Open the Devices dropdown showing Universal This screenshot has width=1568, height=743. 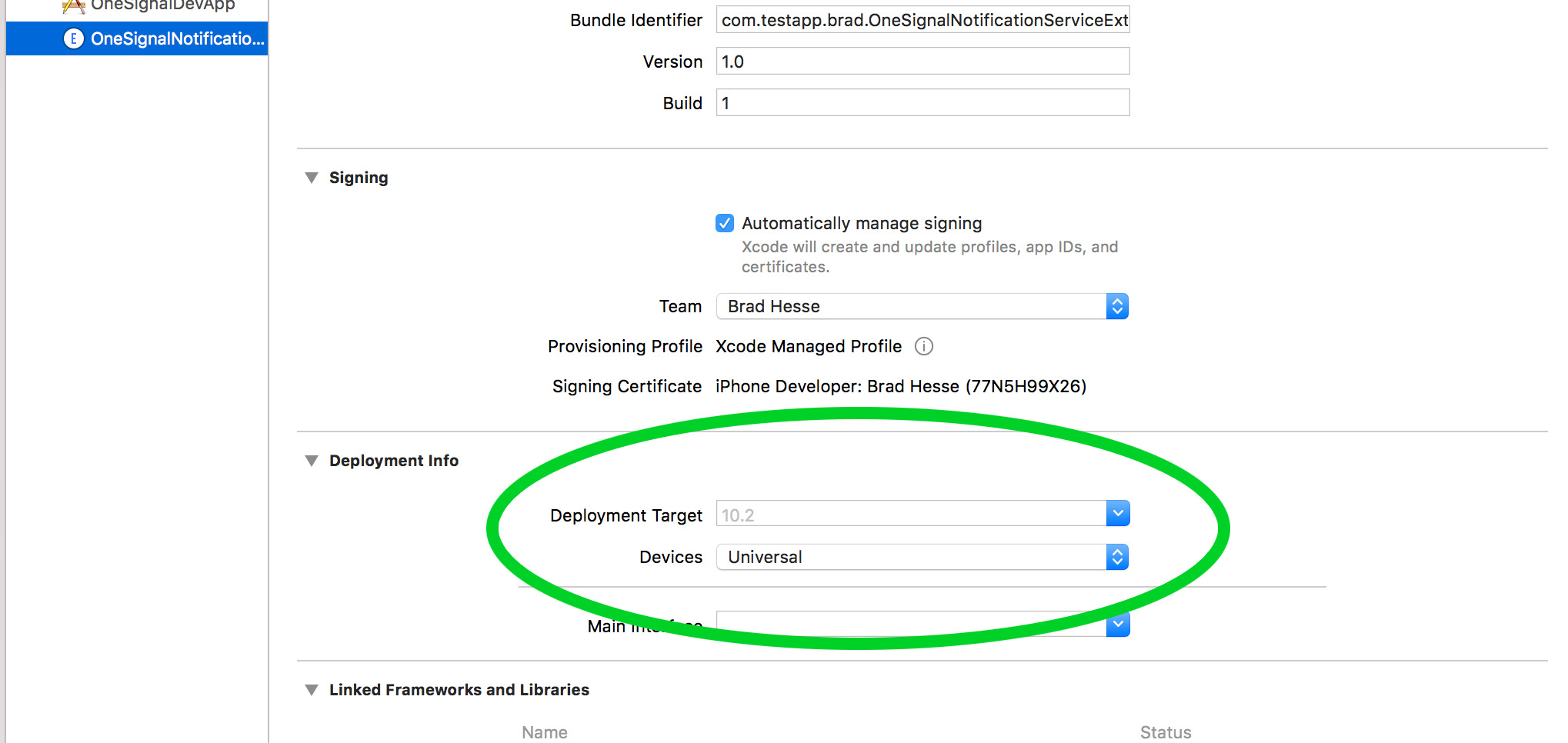coord(922,557)
